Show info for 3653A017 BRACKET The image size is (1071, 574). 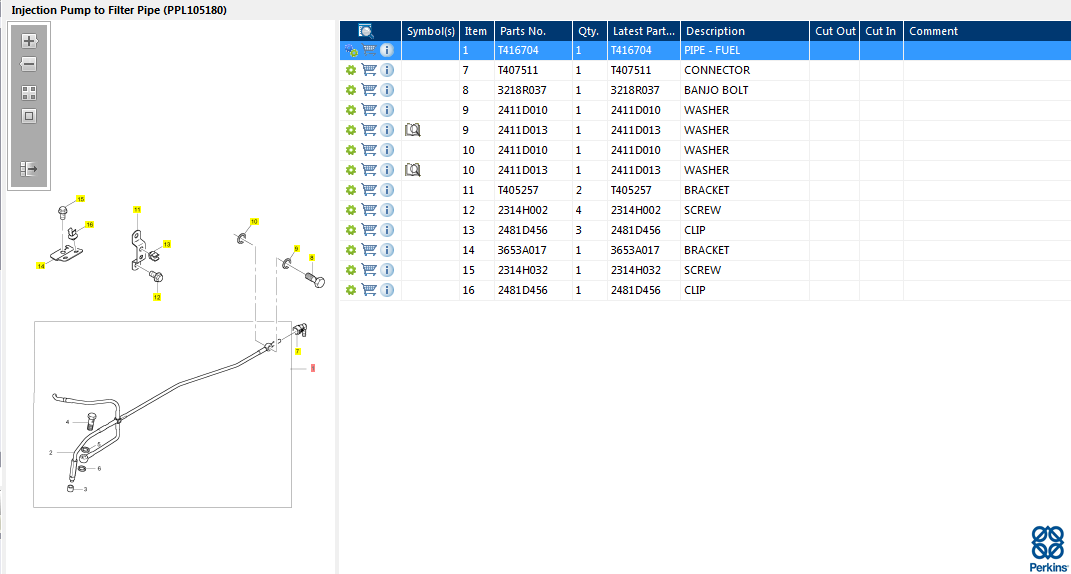click(x=387, y=250)
